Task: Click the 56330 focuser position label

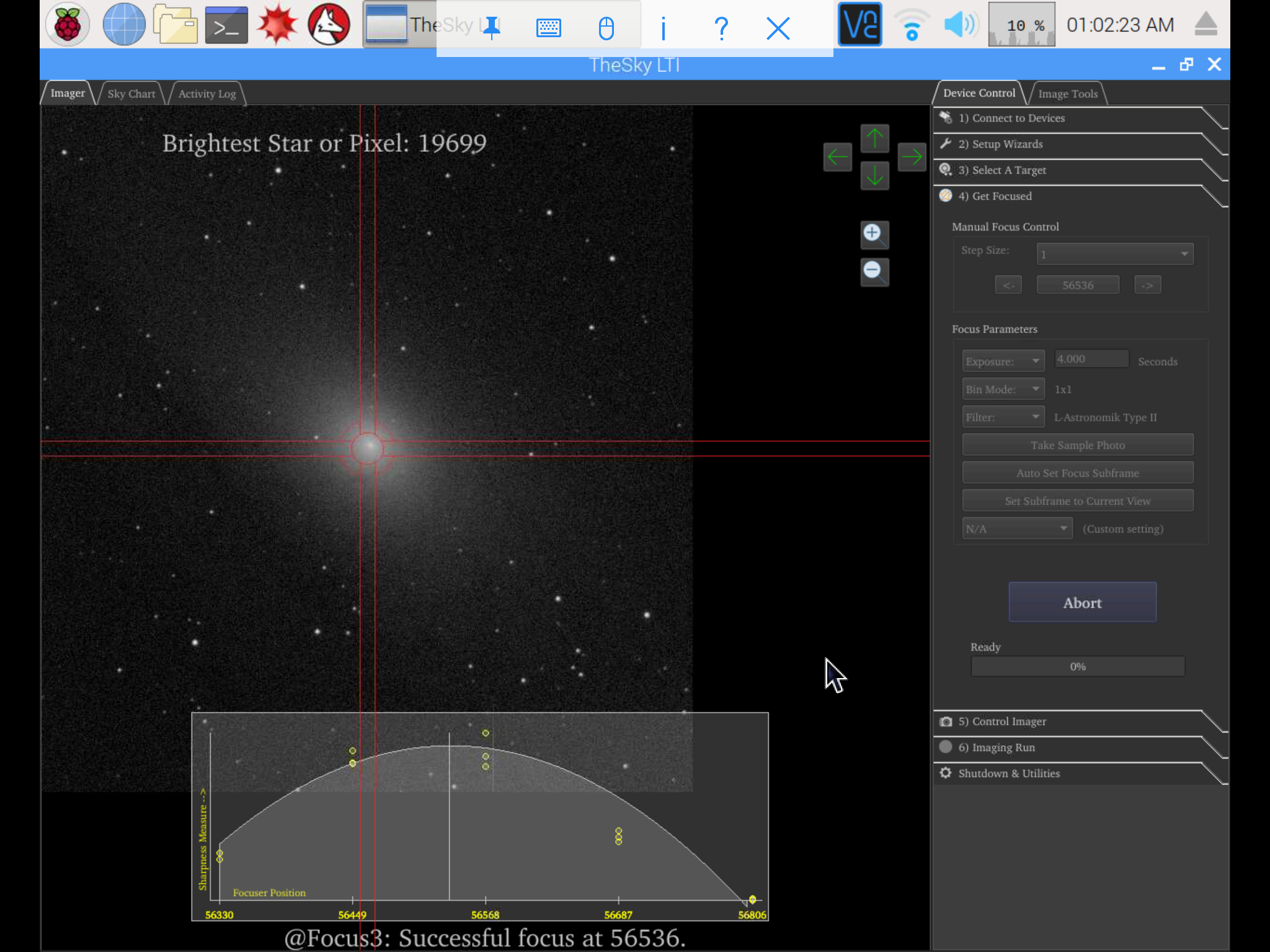Action: 220,915
